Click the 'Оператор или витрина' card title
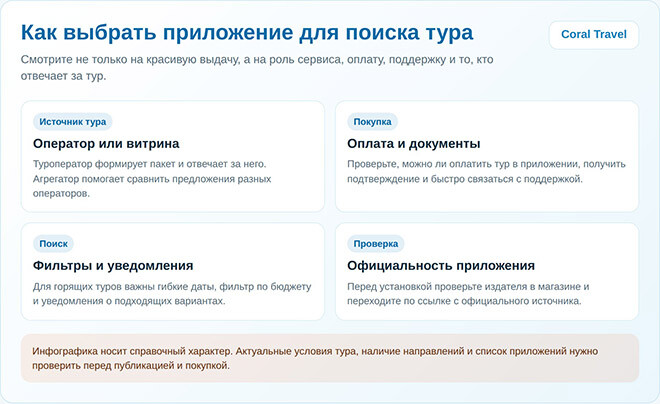 pos(106,144)
